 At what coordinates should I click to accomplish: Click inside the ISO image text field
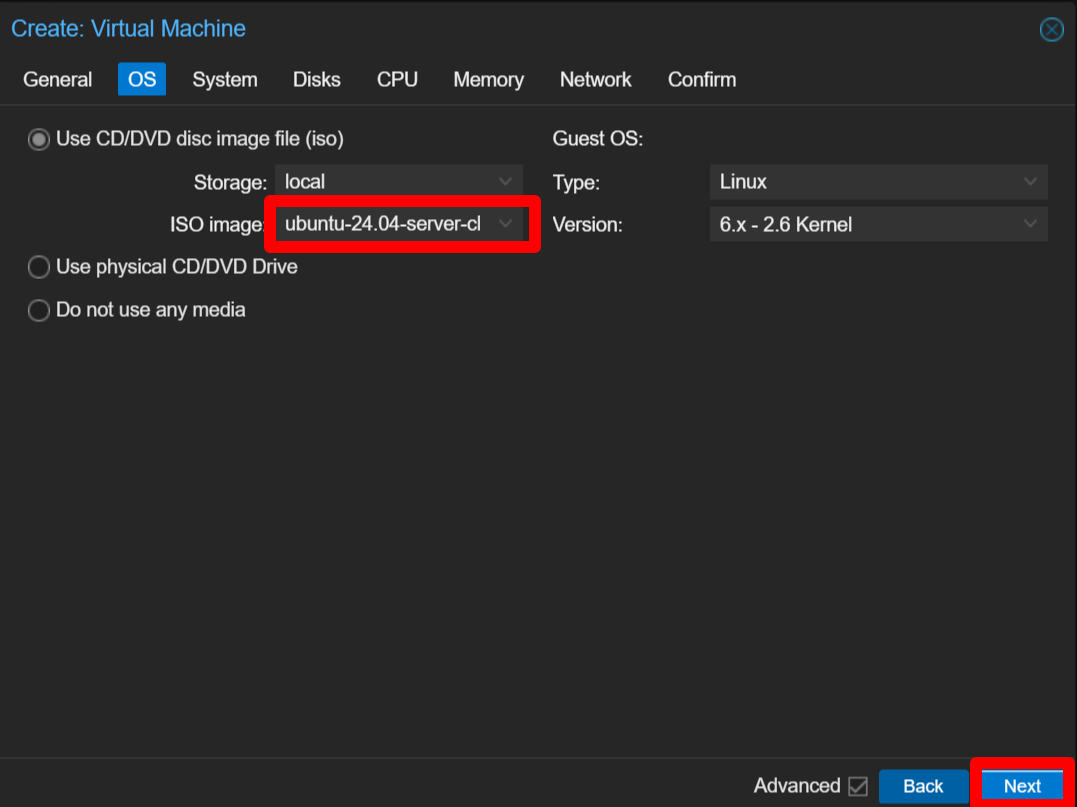382,224
